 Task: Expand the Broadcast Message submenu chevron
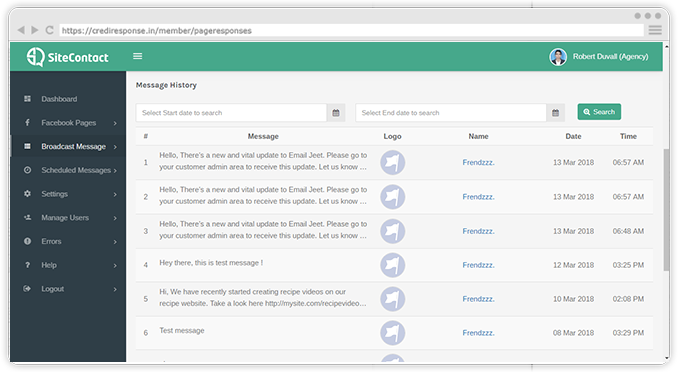coord(115,147)
